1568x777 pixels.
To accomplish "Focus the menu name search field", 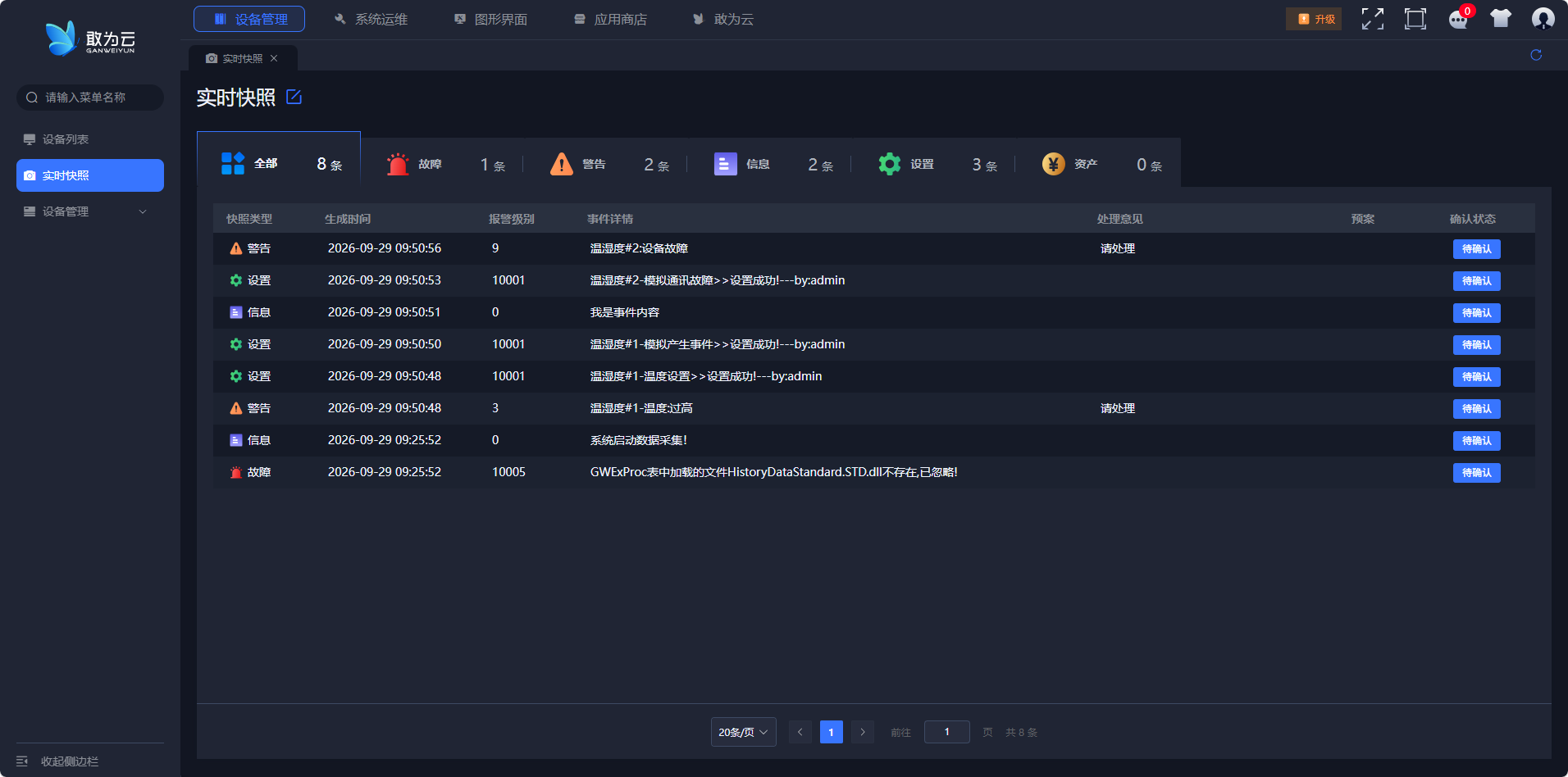I will [90, 98].
